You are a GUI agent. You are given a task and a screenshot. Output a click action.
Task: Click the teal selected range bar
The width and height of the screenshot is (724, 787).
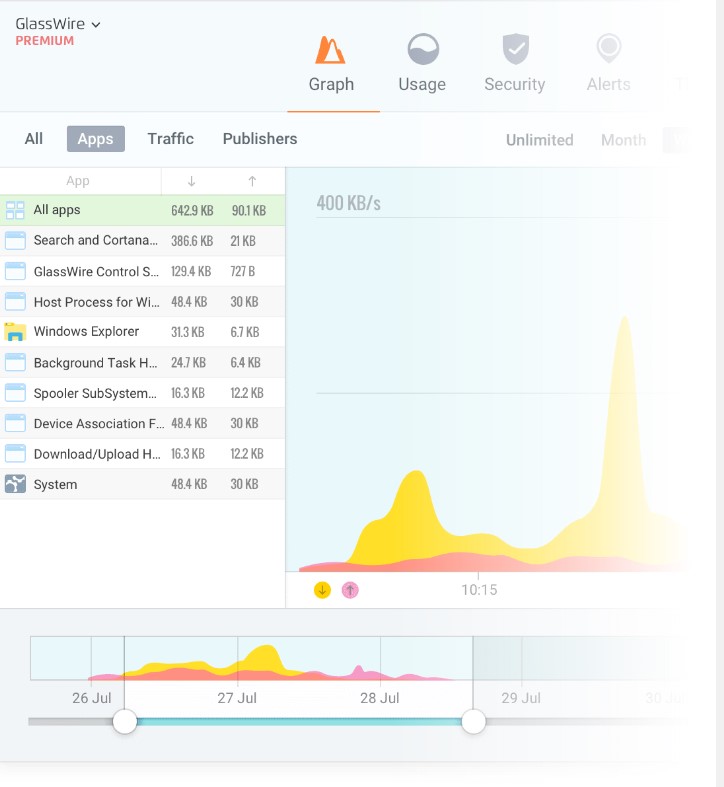coord(299,722)
